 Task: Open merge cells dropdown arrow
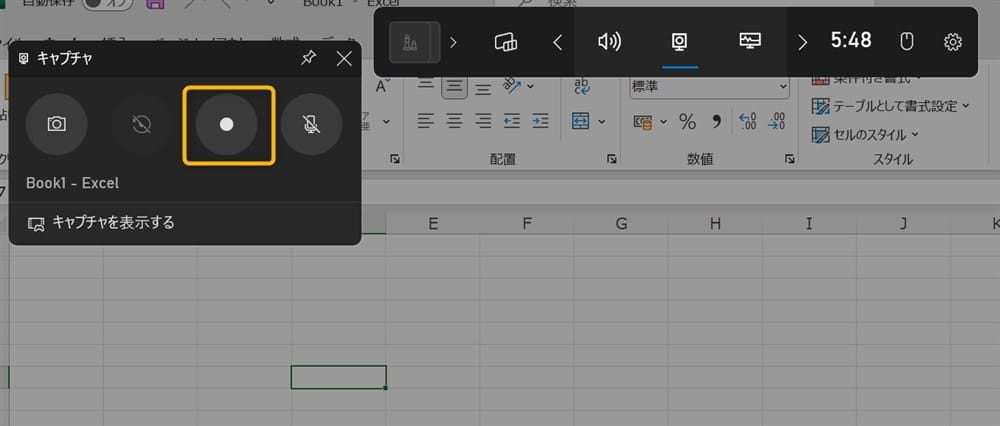(x=601, y=122)
